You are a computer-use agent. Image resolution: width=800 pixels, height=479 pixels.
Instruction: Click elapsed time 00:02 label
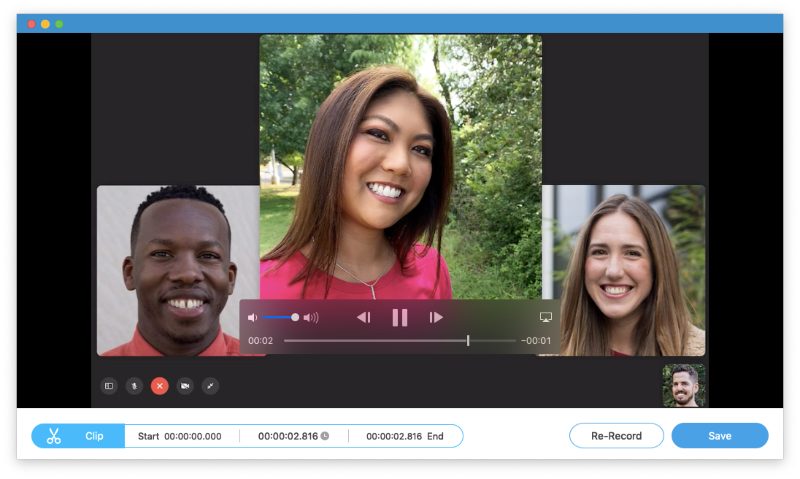(260, 340)
